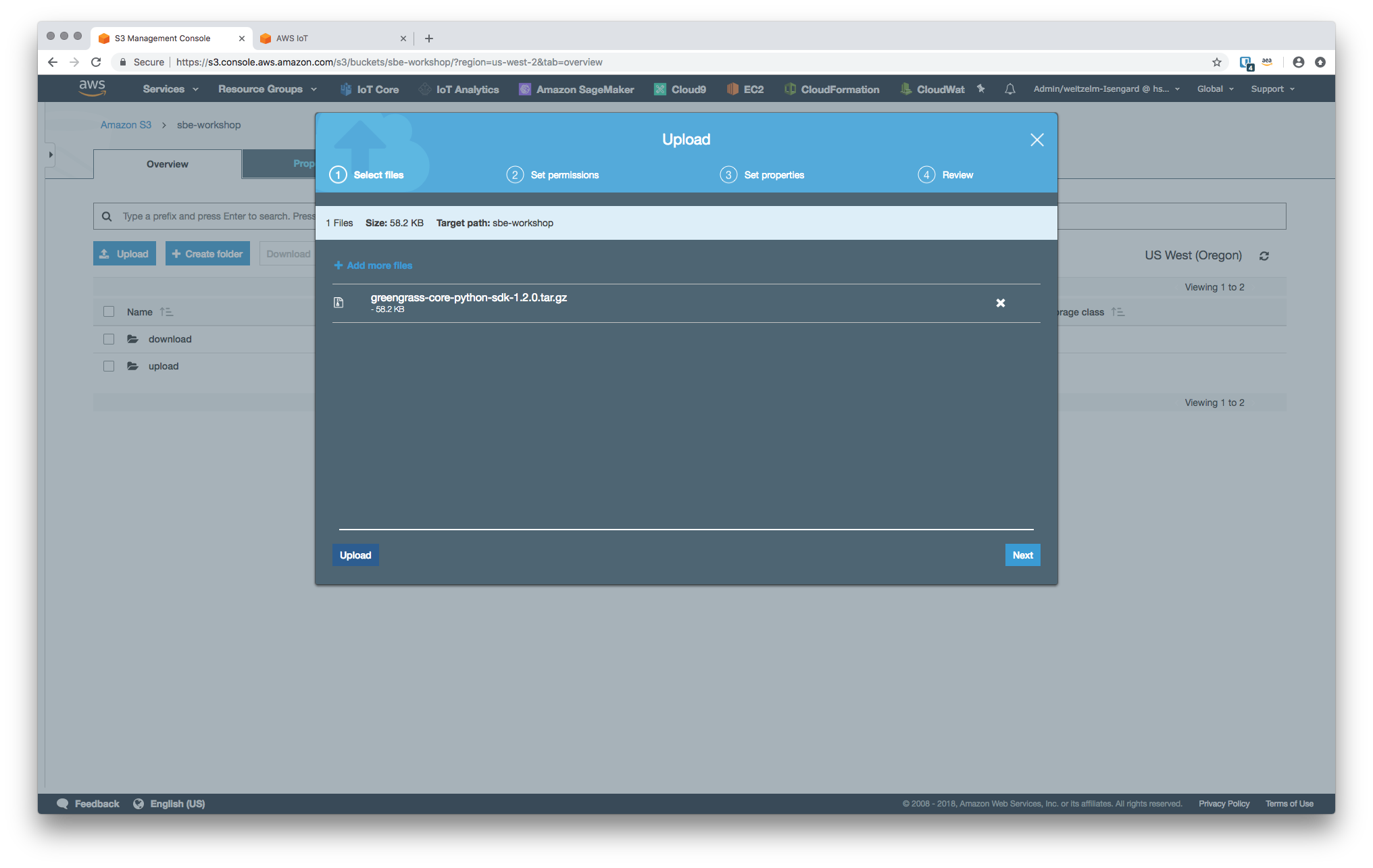Remove greengrass-core-python-sdk file from upload list

pos(1001,303)
